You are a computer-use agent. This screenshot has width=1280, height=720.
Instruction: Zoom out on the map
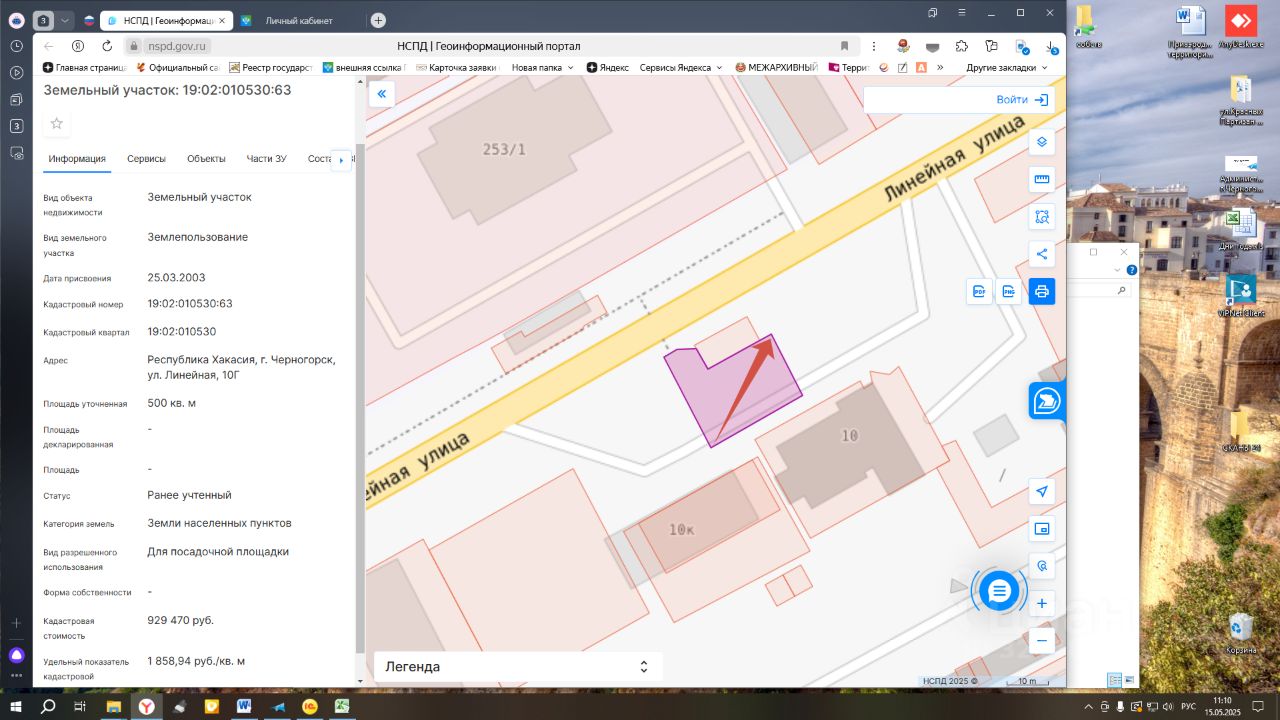[1042, 641]
